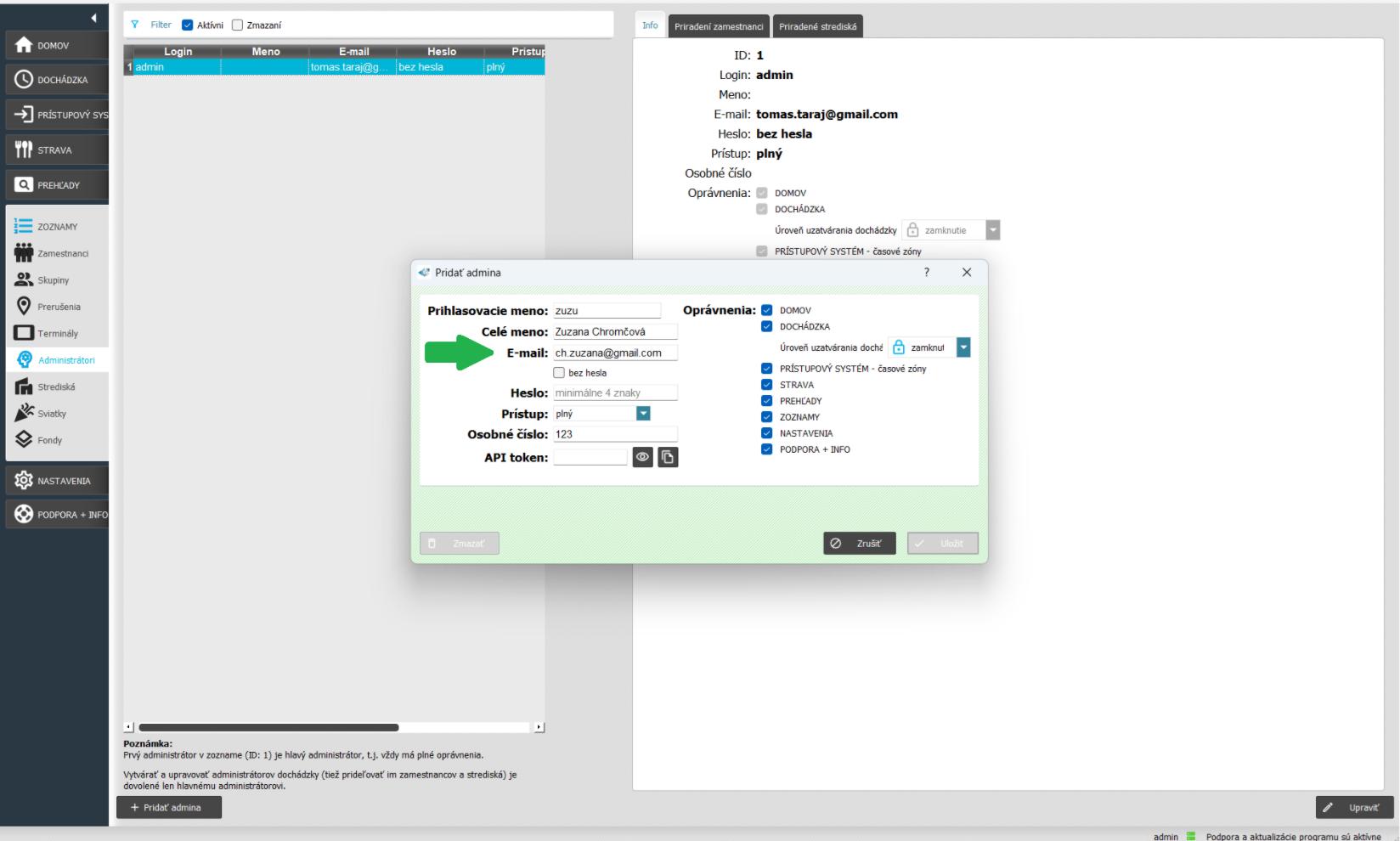The width and height of the screenshot is (1400, 841).
Task: Switch to Priradené strediská tab
Action: click(817, 26)
